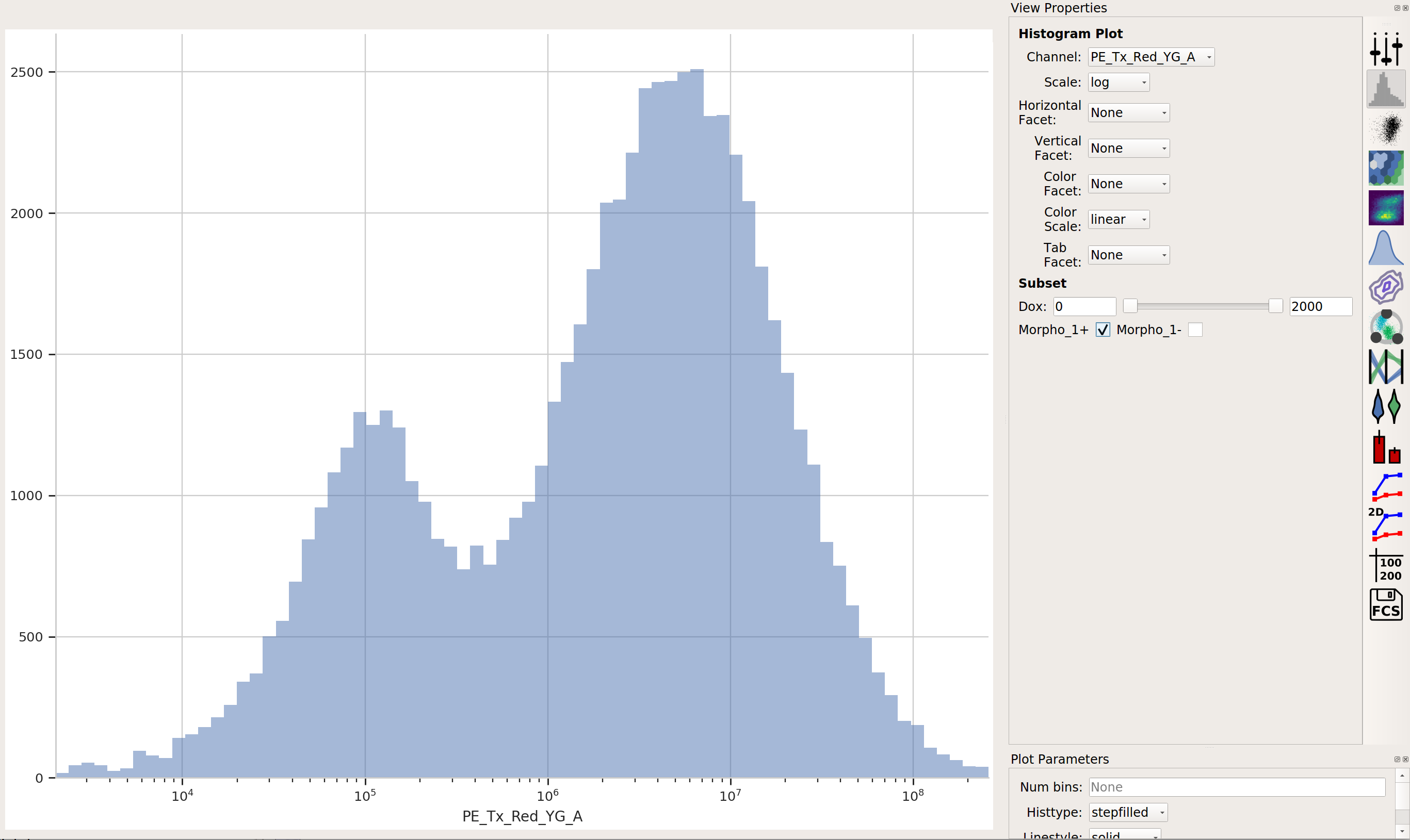Enable the Morpho_1- checkbox
1410x840 pixels.
click(x=1195, y=330)
